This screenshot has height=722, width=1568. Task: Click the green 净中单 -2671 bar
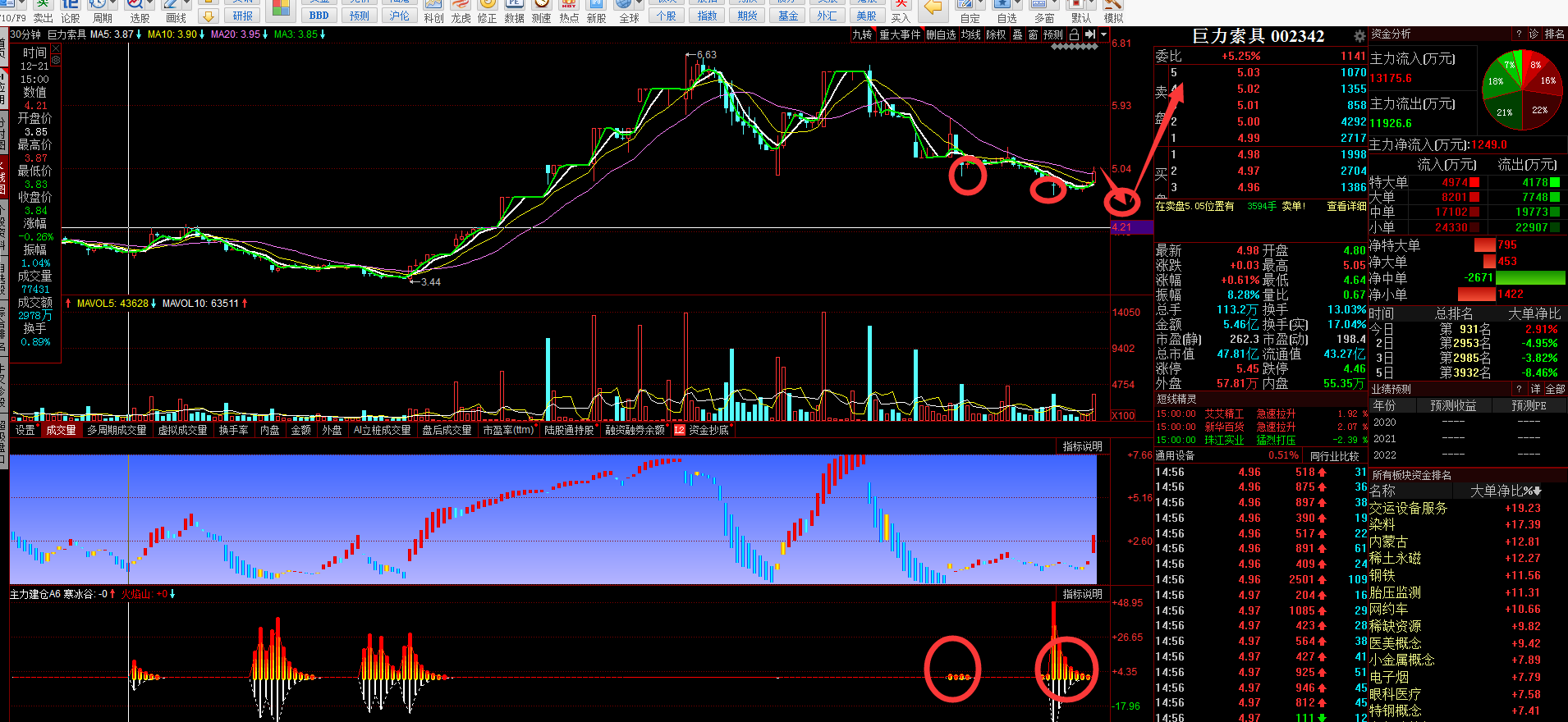click(1530, 278)
